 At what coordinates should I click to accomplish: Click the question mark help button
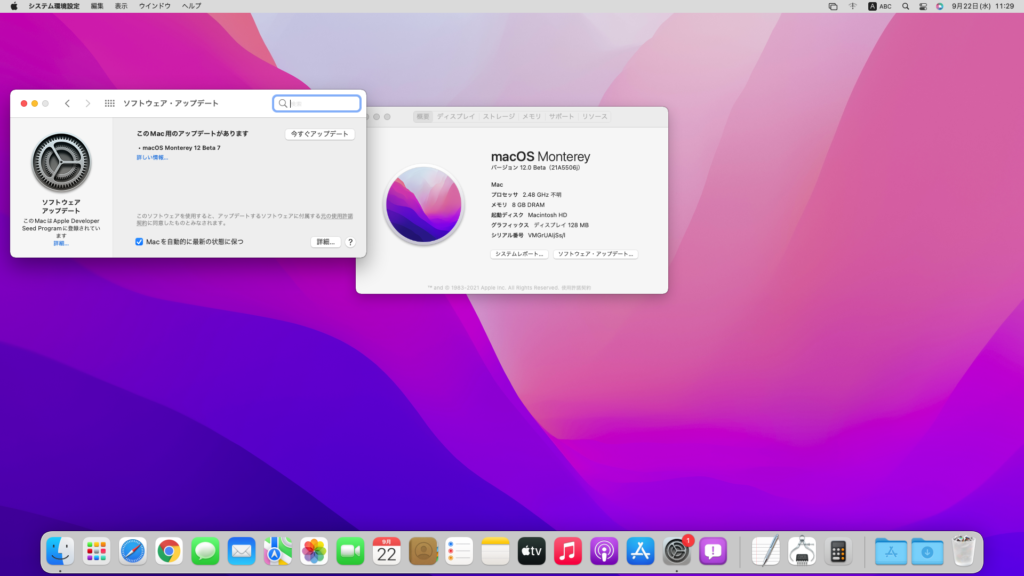coord(350,242)
